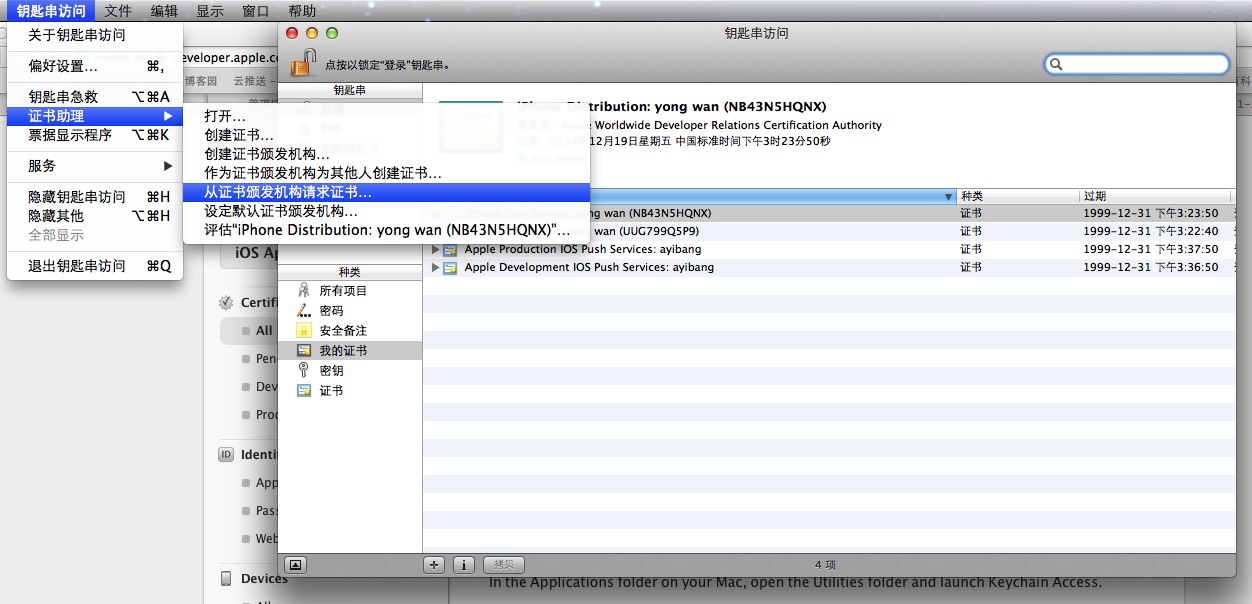The height and width of the screenshot is (604, 1252).
Task: Select the 所有项目 category with keys icon
Action: 304,290
